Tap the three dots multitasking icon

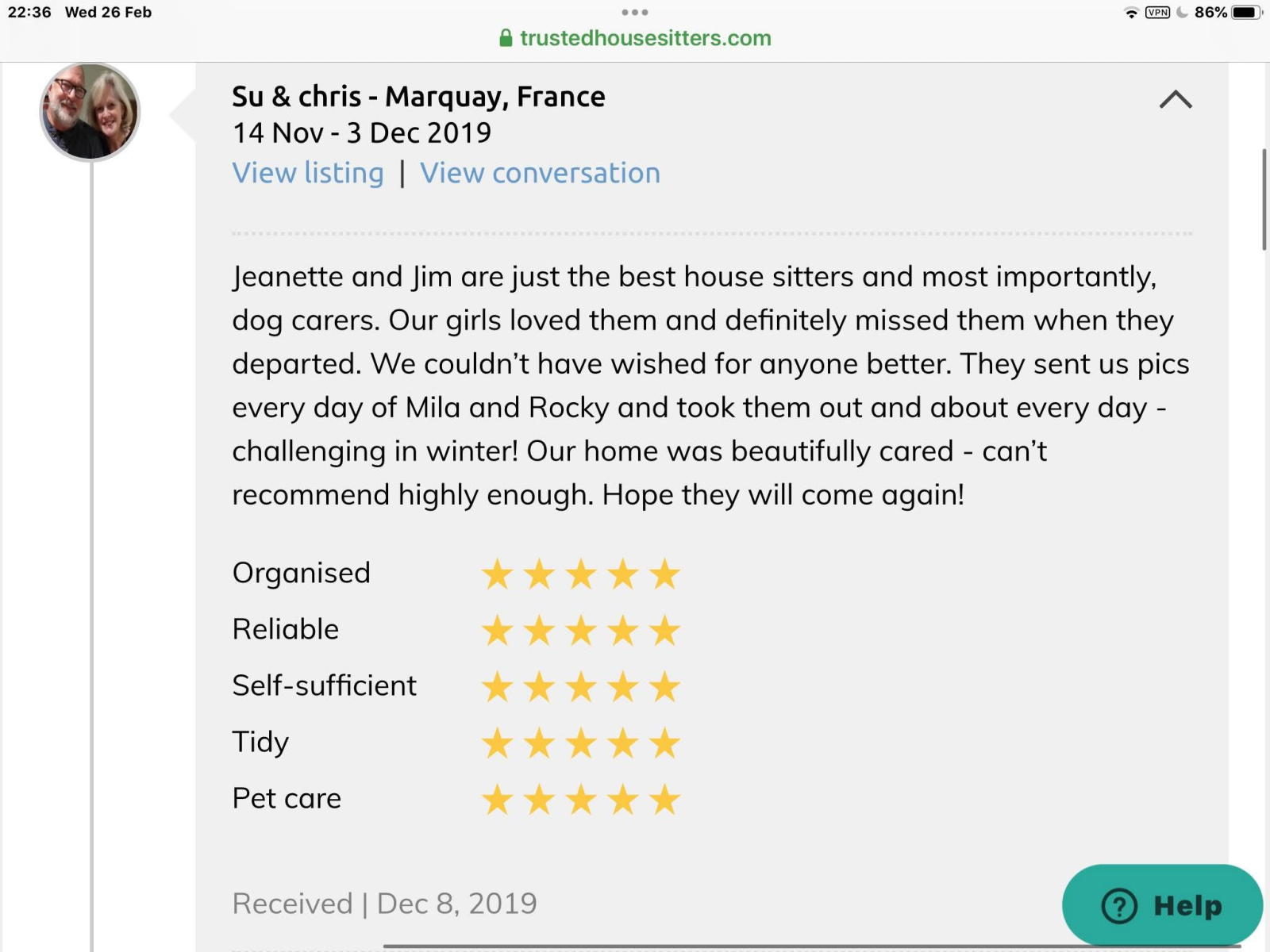point(635,13)
